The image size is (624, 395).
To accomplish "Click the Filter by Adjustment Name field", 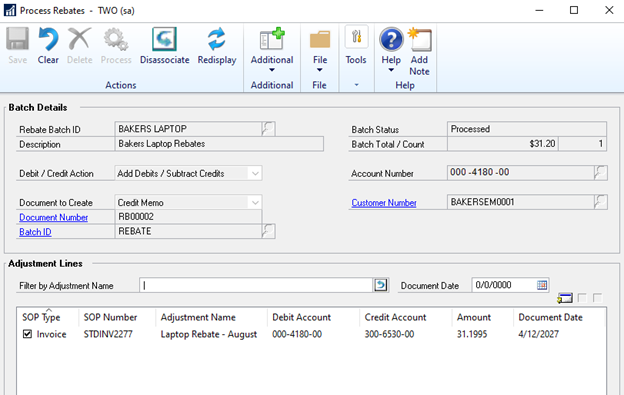I will click(256, 285).
